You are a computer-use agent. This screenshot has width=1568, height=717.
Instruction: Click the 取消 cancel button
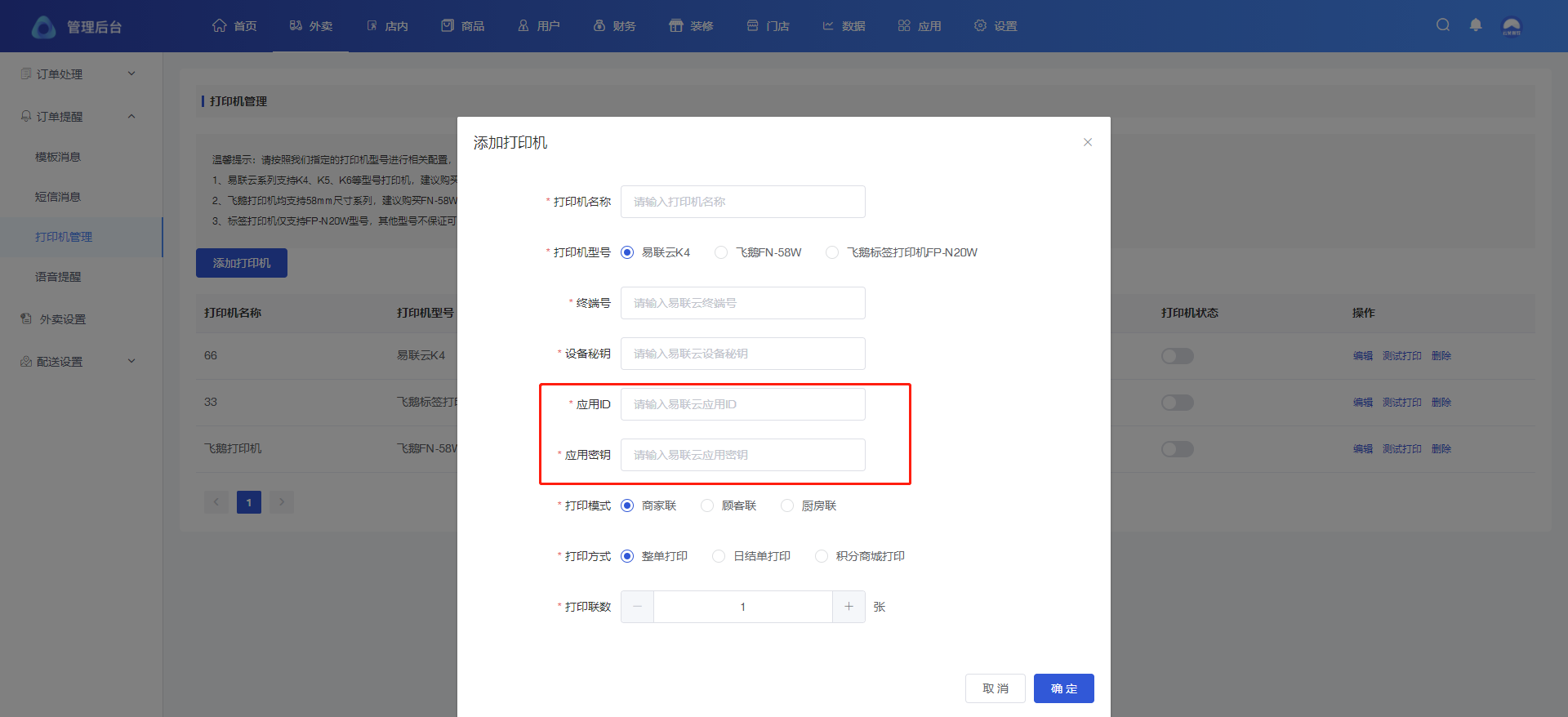[995, 688]
